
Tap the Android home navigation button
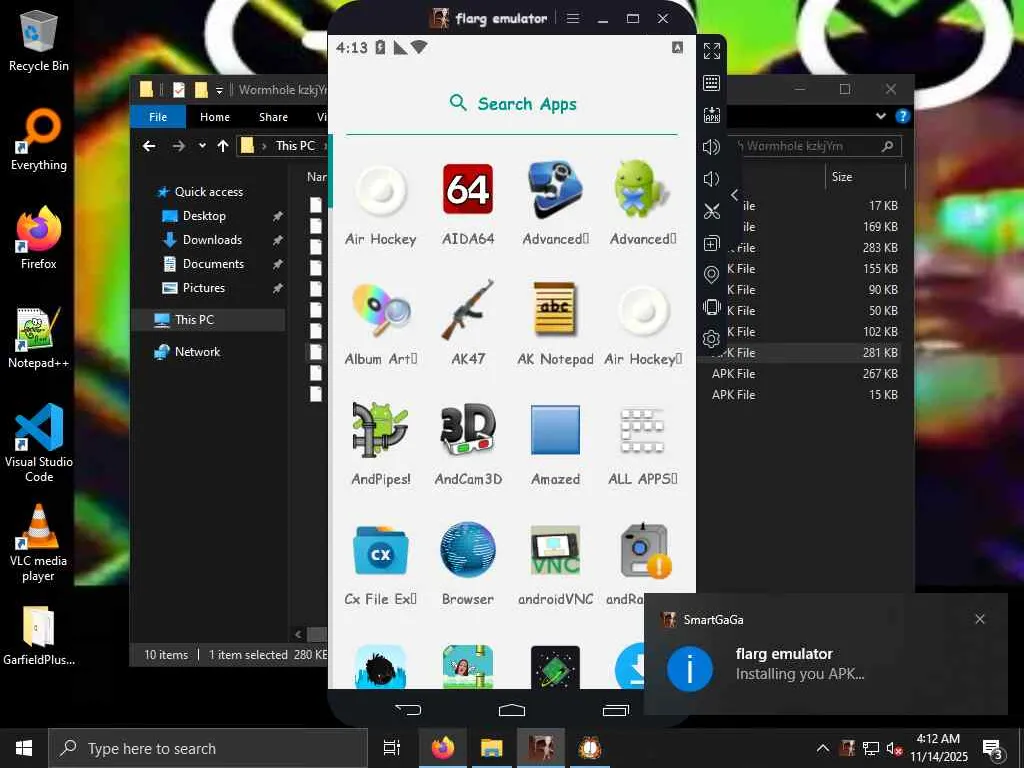[x=511, y=709]
